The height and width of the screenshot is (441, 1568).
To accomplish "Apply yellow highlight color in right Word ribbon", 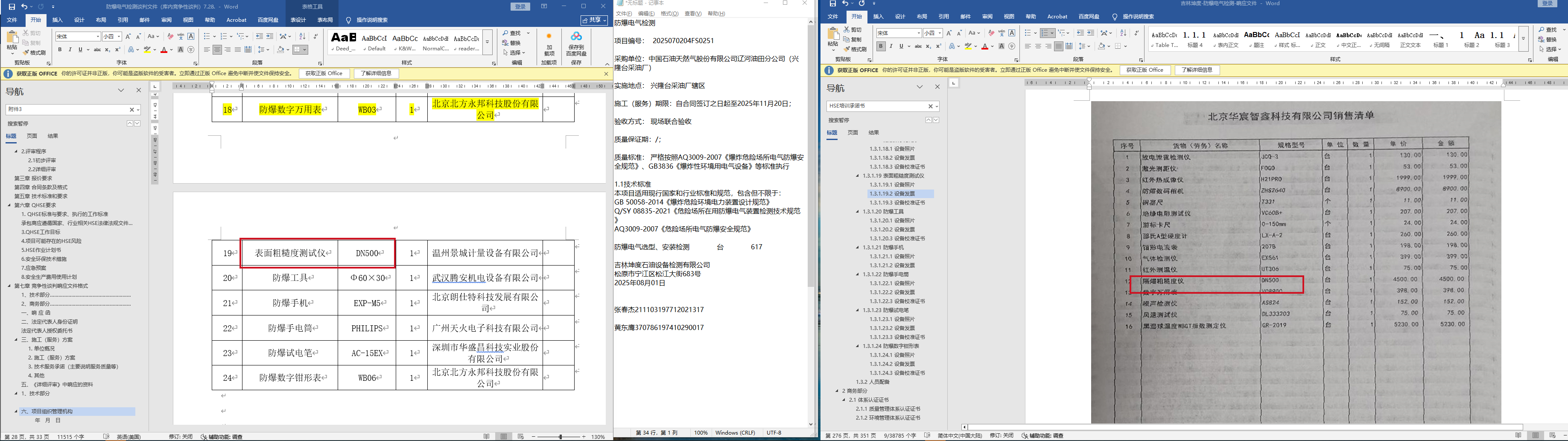I will [968, 46].
